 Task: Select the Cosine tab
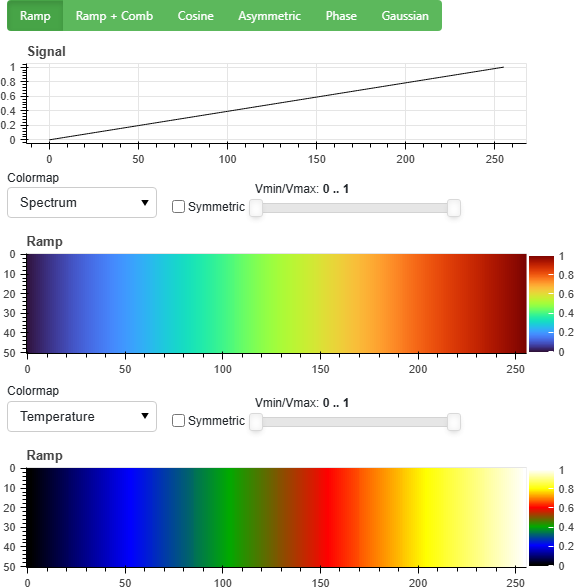pos(195,16)
